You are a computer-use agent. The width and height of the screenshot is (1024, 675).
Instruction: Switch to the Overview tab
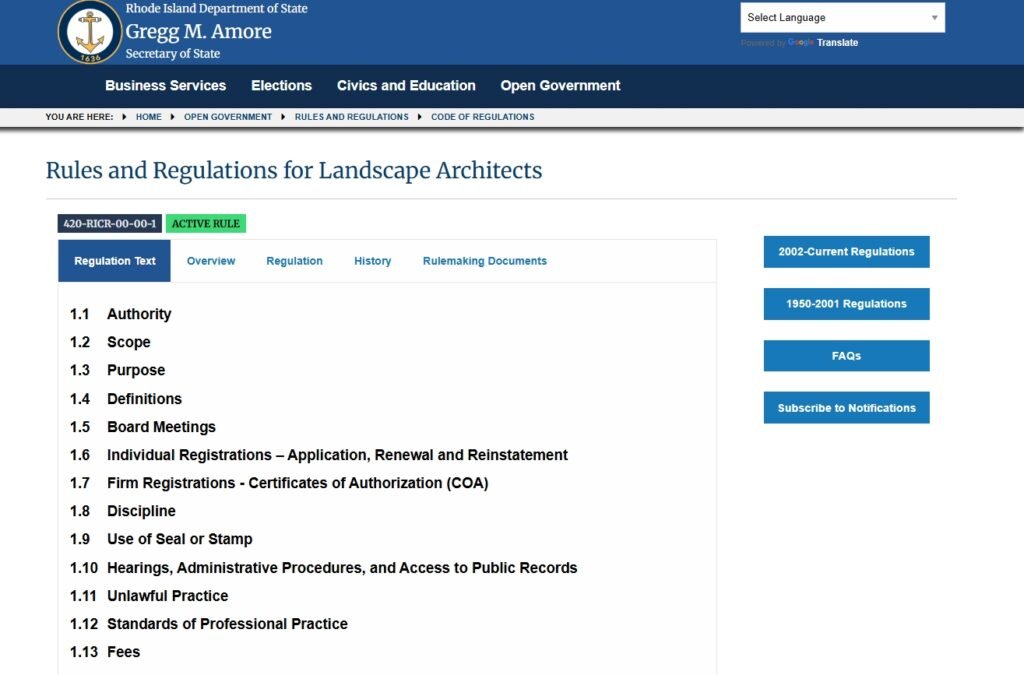click(210, 260)
